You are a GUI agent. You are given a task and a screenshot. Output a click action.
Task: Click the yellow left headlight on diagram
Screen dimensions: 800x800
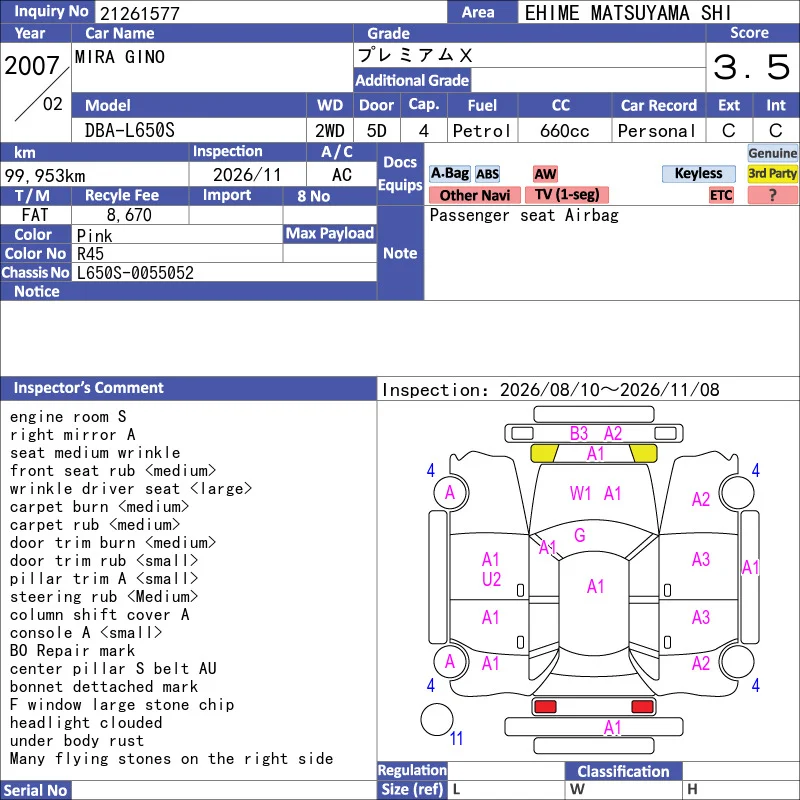pyautogui.click(x=544, y=453)
